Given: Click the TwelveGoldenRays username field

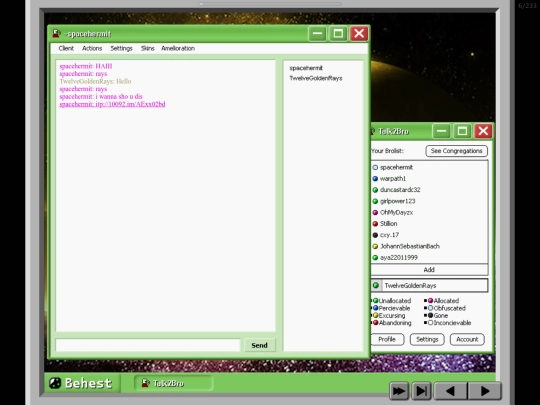Looking at the screenshot, I should click(x=434, y=285).
